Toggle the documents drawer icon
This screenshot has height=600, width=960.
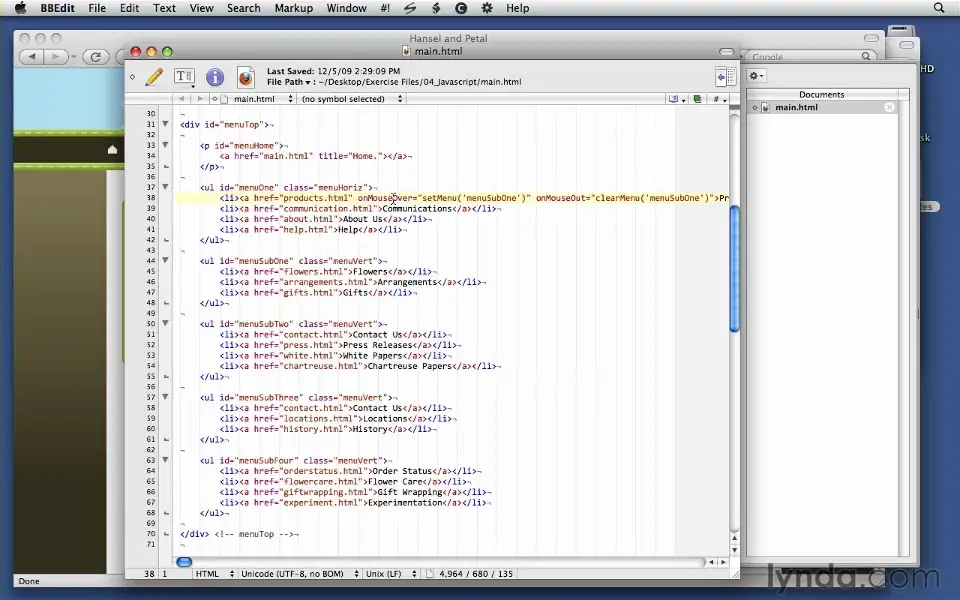pos(726,77)
